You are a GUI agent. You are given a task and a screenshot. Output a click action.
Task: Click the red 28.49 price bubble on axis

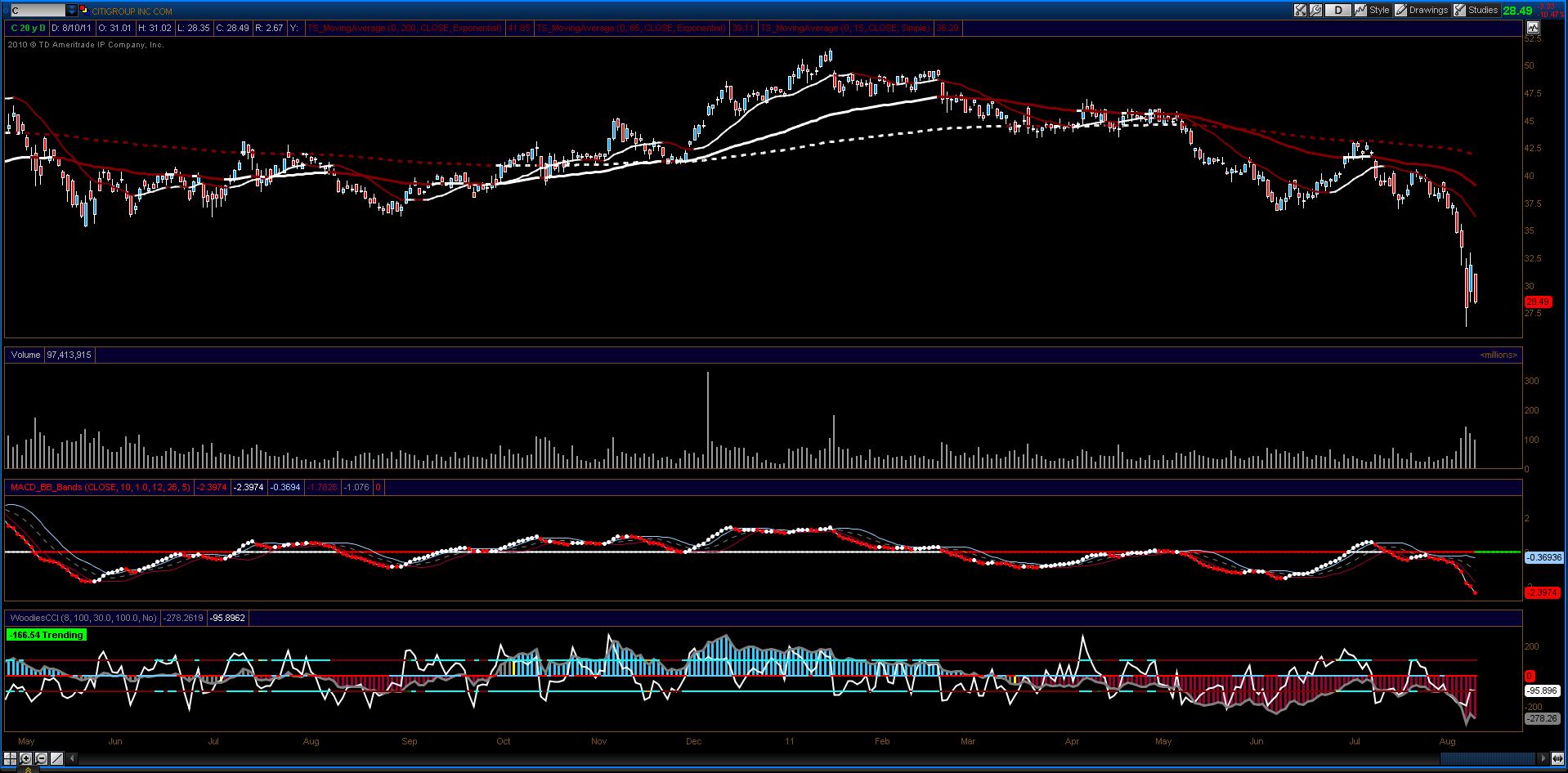click(x=1538, y=302)
